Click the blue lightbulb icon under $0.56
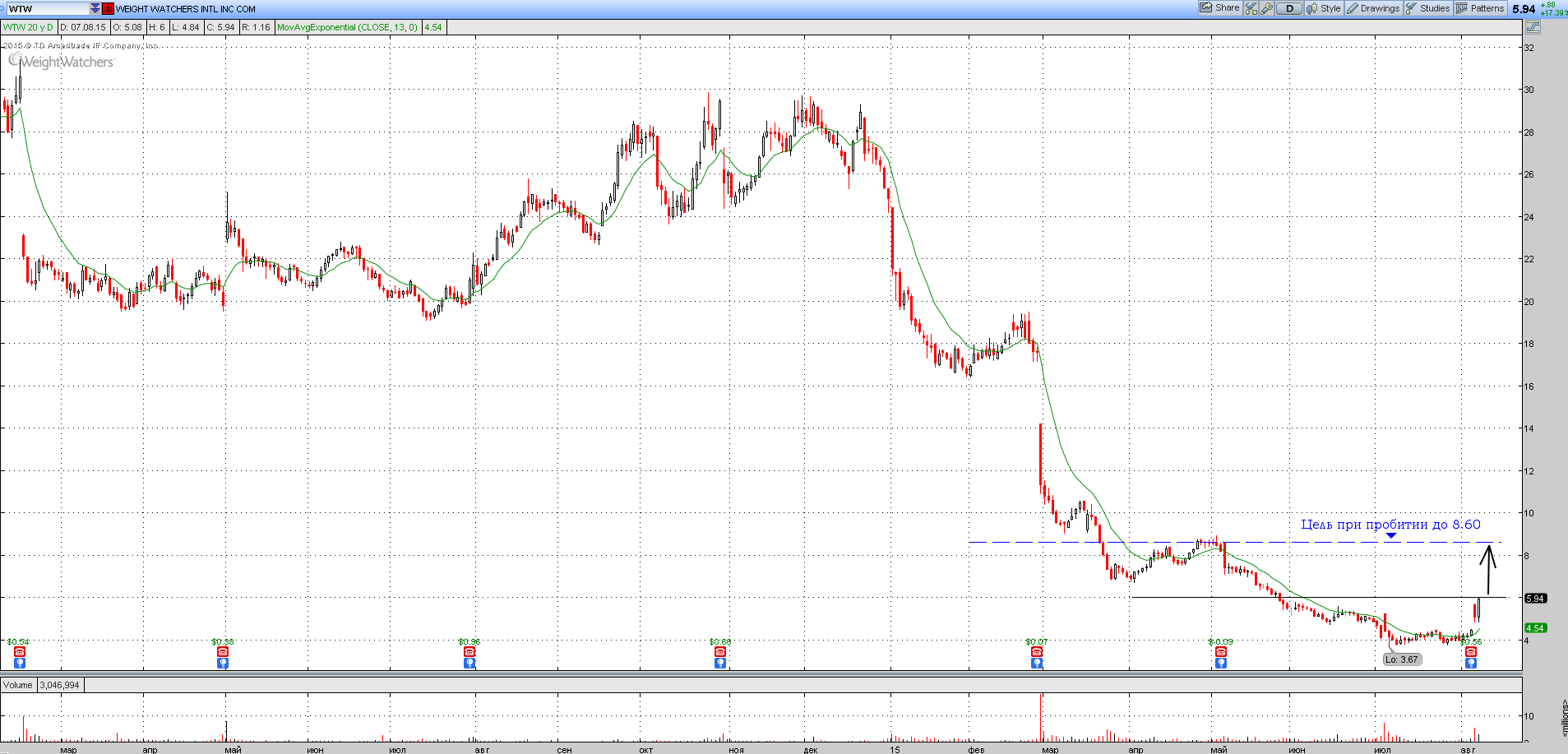 1471,663
